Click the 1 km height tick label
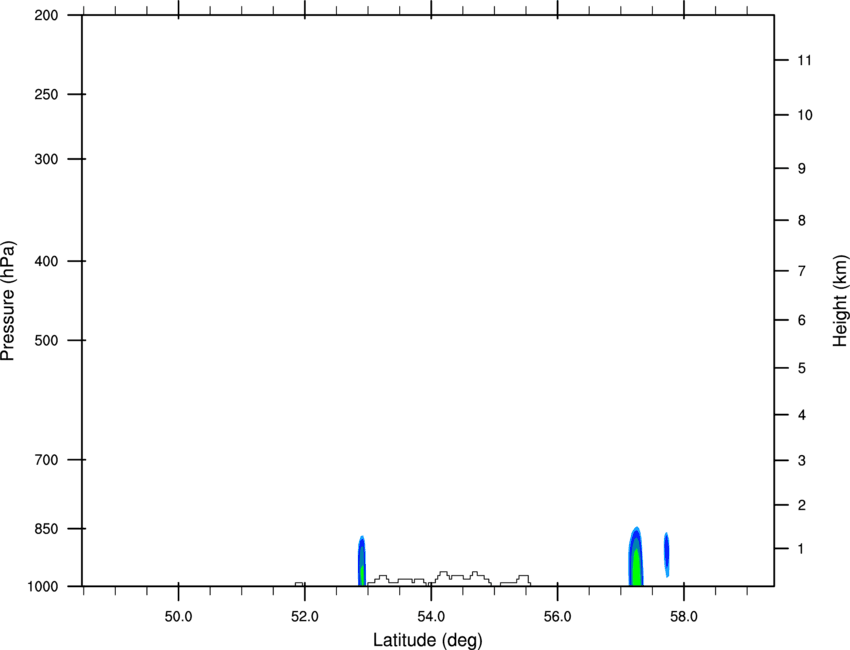850x650 pixels. pos(801,549)
